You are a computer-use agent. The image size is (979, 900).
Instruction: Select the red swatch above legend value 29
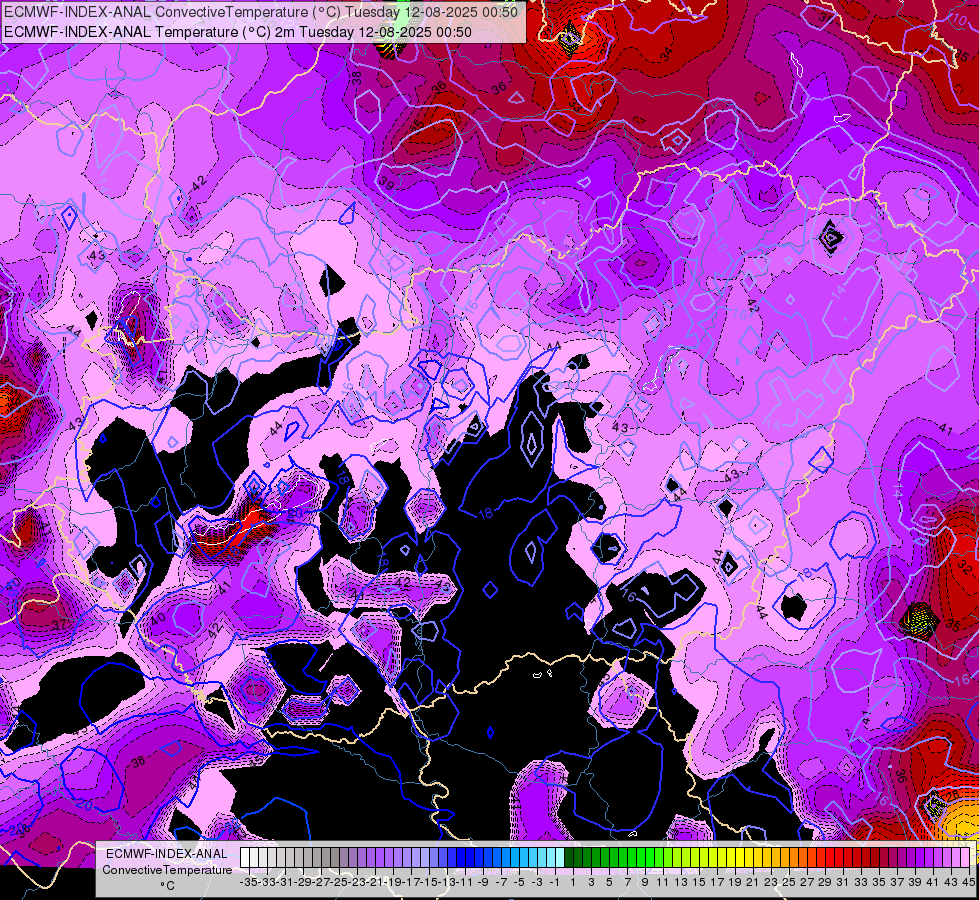(821, 858)
